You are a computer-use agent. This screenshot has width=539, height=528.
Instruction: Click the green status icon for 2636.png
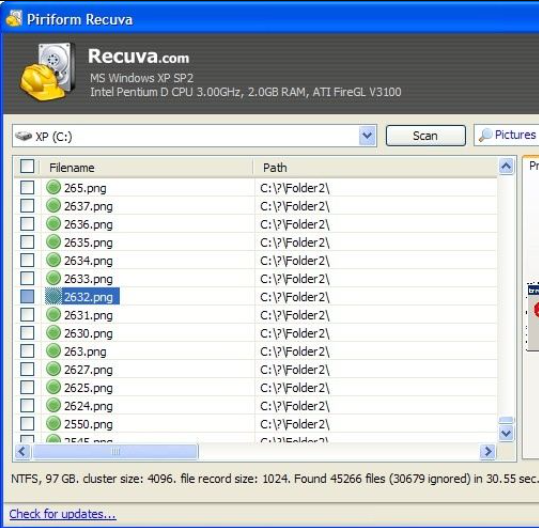53,224
